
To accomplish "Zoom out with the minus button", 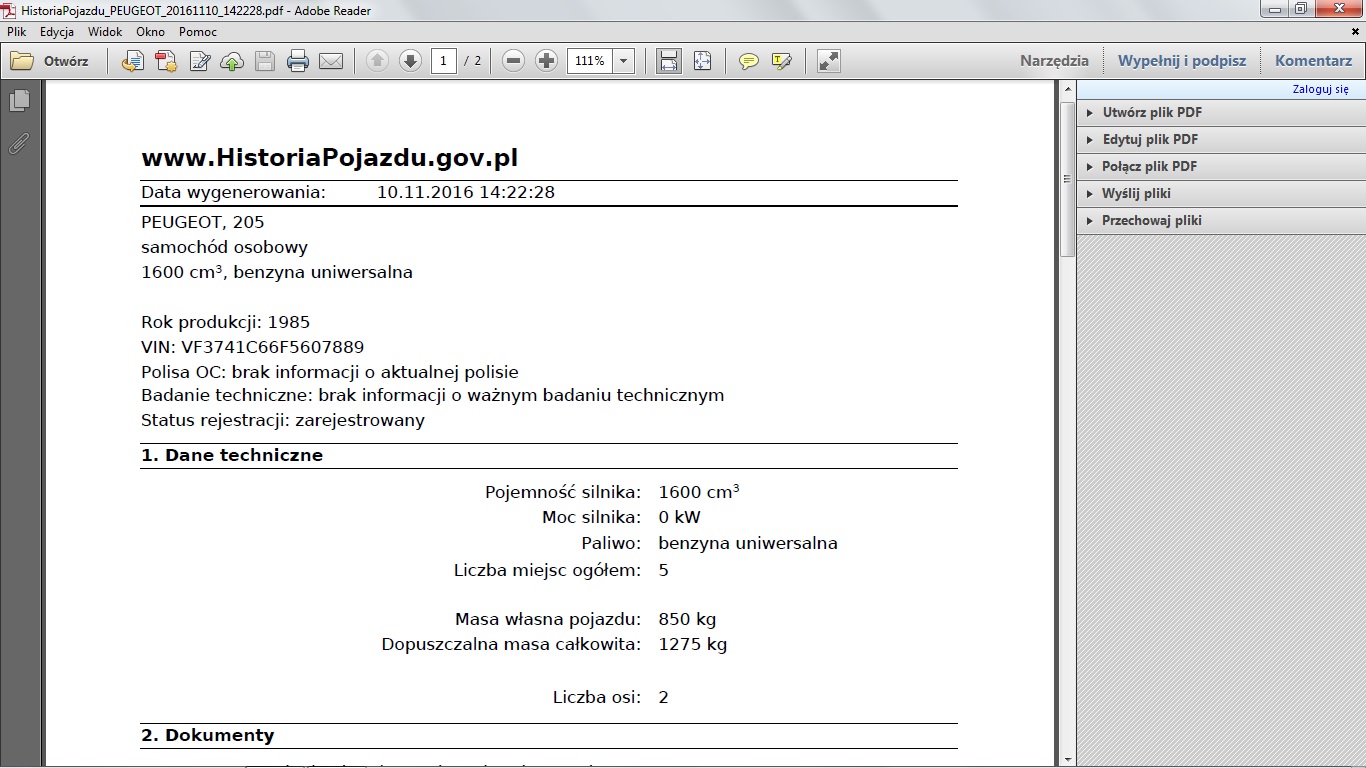I will click(x=513, y=61).
